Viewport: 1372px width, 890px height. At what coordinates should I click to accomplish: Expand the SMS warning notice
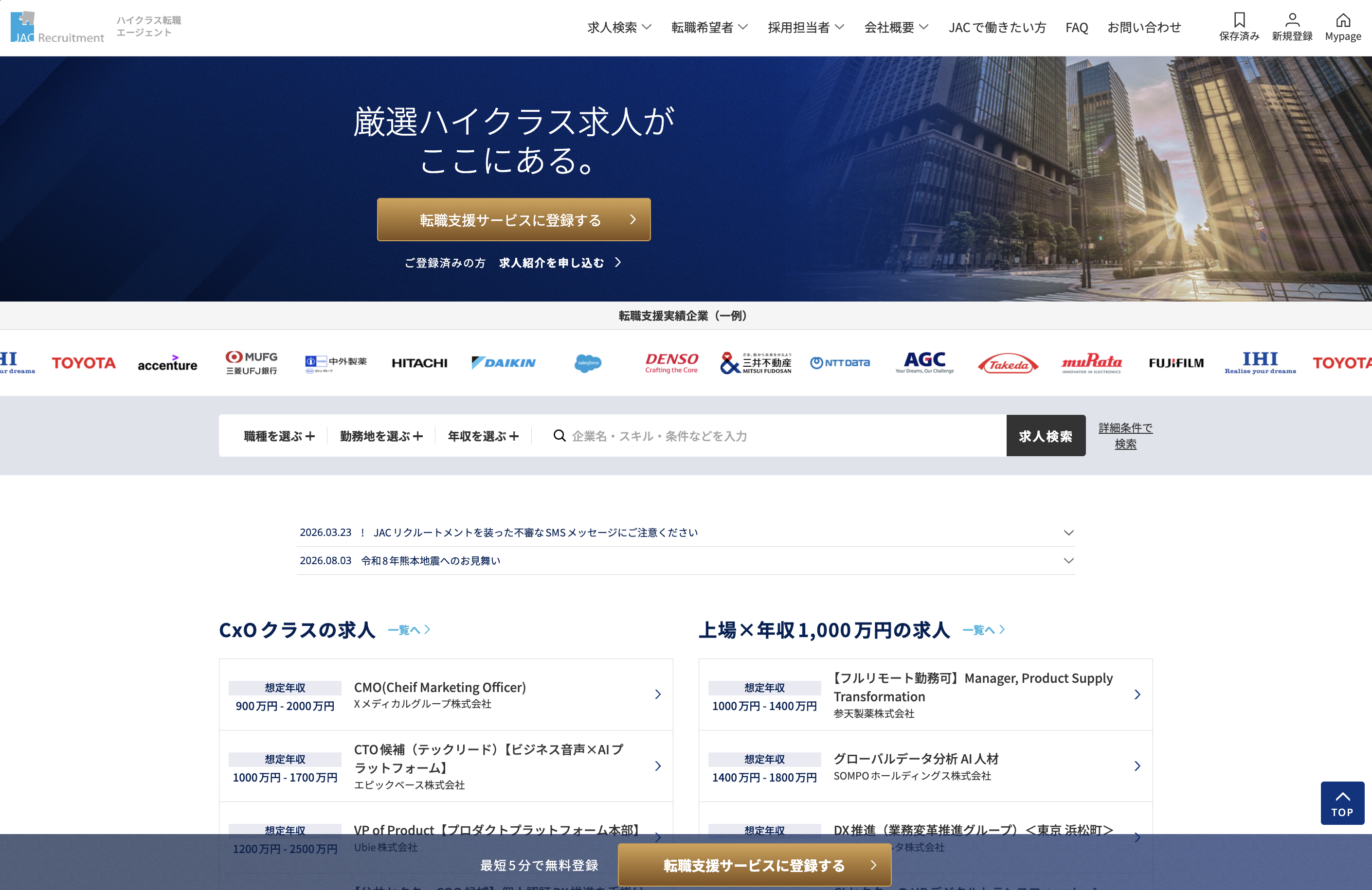[x=686, y=532]
